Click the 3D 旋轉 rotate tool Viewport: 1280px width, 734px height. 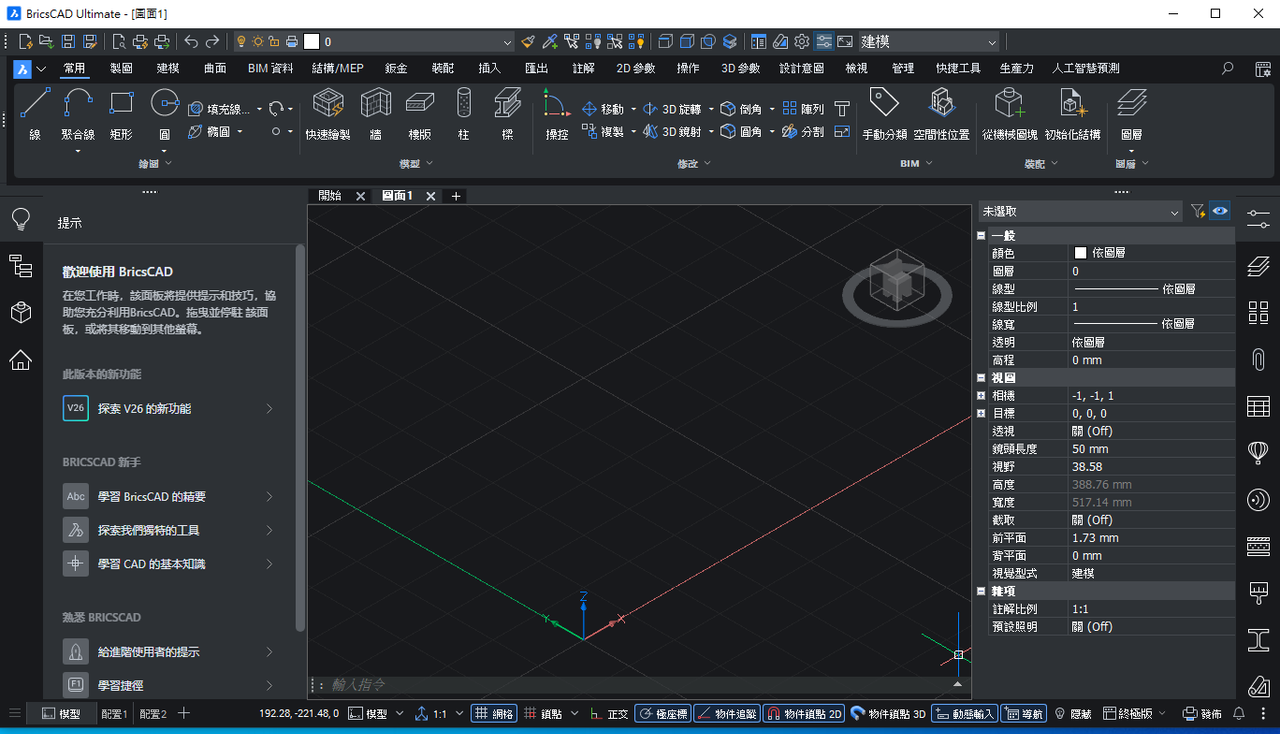click(672, 109)
